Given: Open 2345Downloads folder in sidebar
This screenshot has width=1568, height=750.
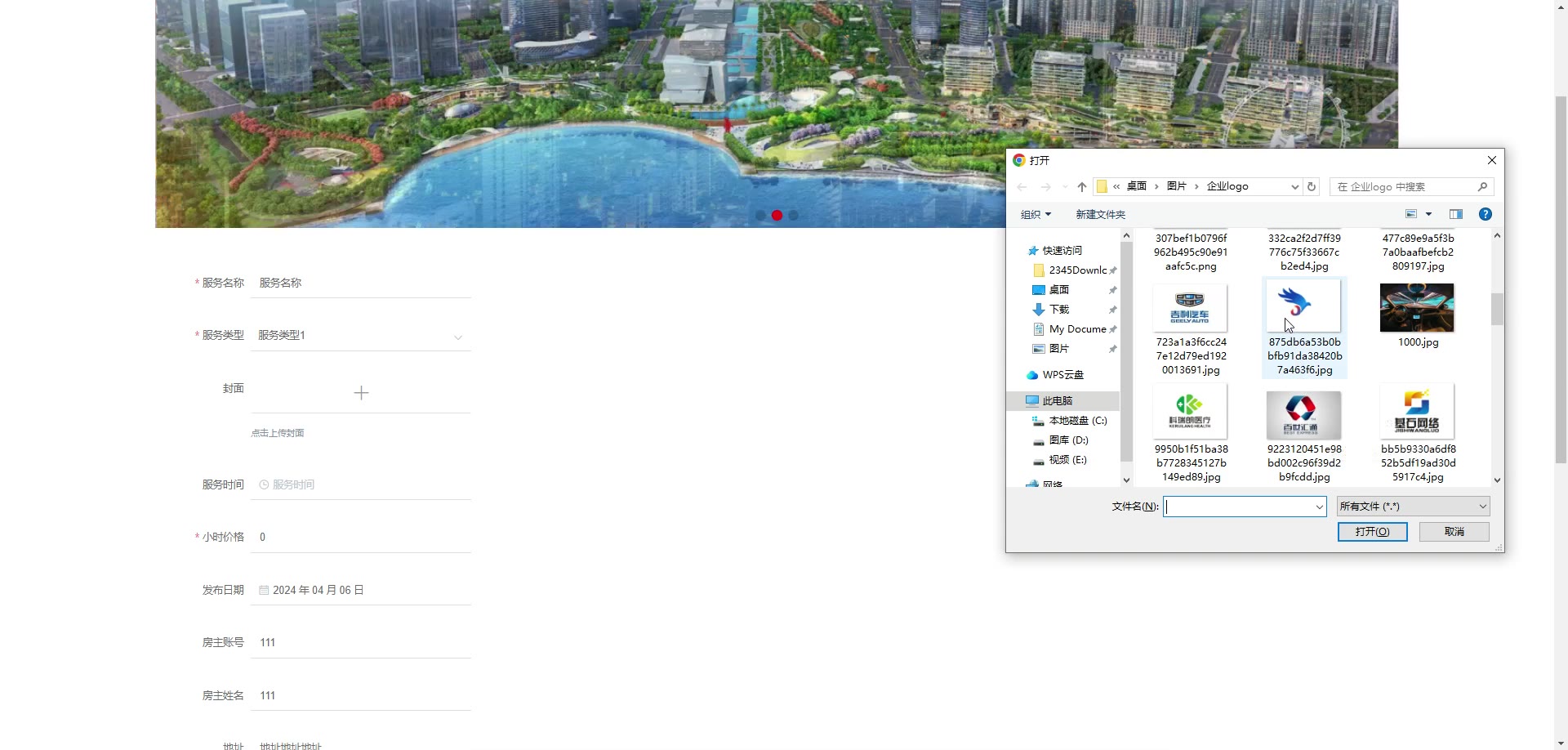Looking at the screenshot, I should [1077, 270].
